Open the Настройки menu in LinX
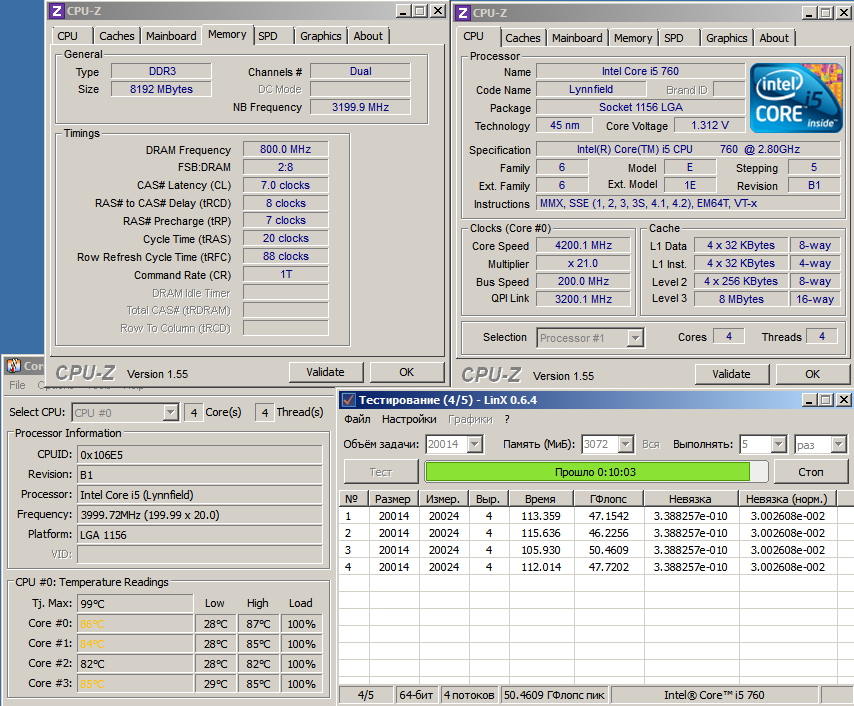The width and height of the screenshot is (854, 706). (409, 420)
